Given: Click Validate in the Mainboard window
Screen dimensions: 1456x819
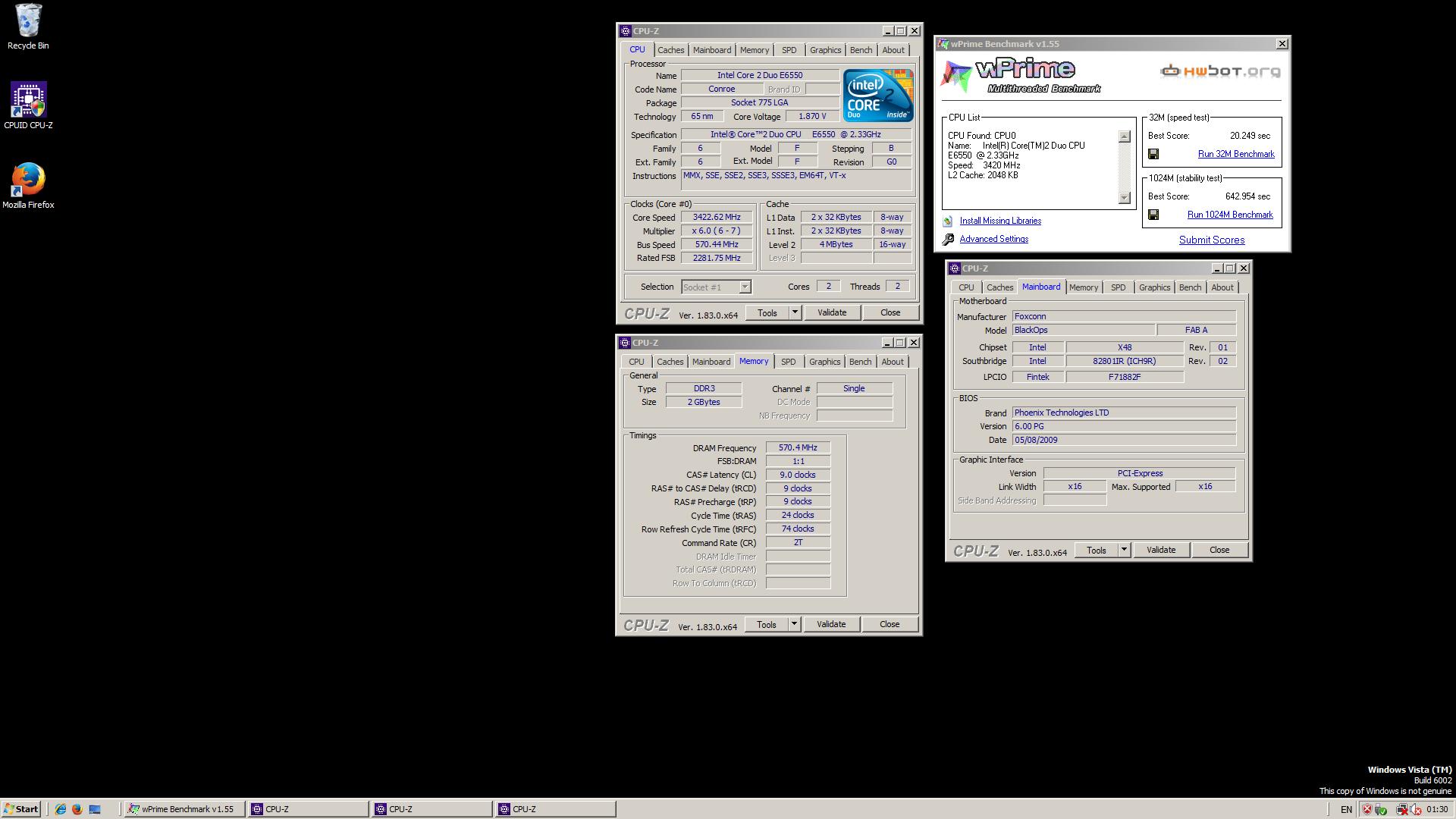Looking at the screenshot, I should (x=1160, y=550).
